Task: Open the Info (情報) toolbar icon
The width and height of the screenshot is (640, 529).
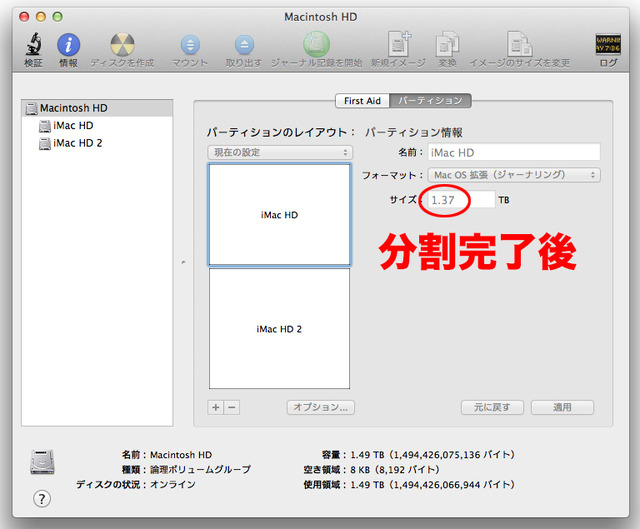Action: coord(68,45)
